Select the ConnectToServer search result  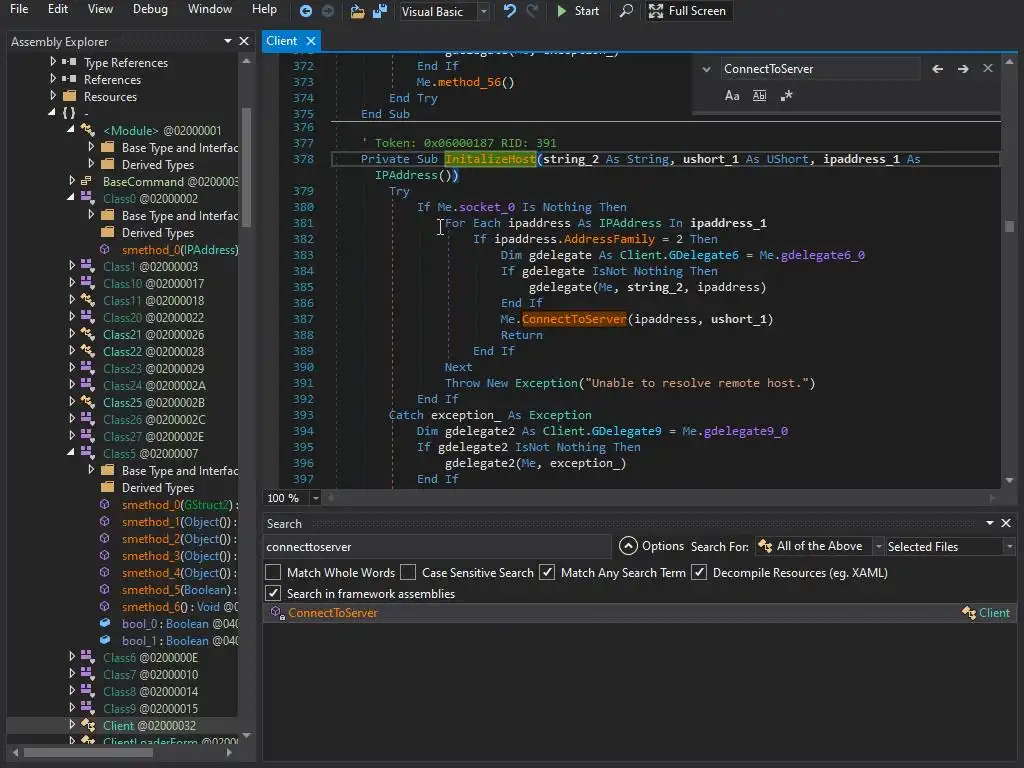point(333,613)
